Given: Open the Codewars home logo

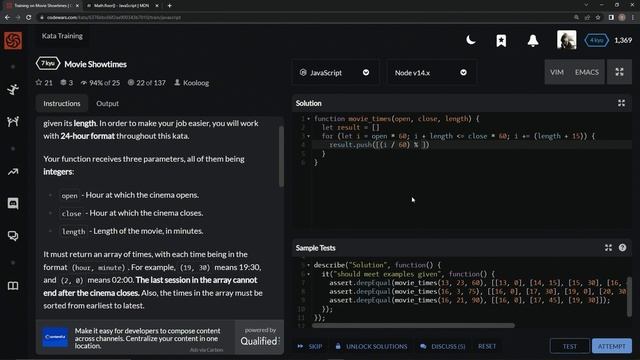Looking at the screenshot, I should [13, 40].
